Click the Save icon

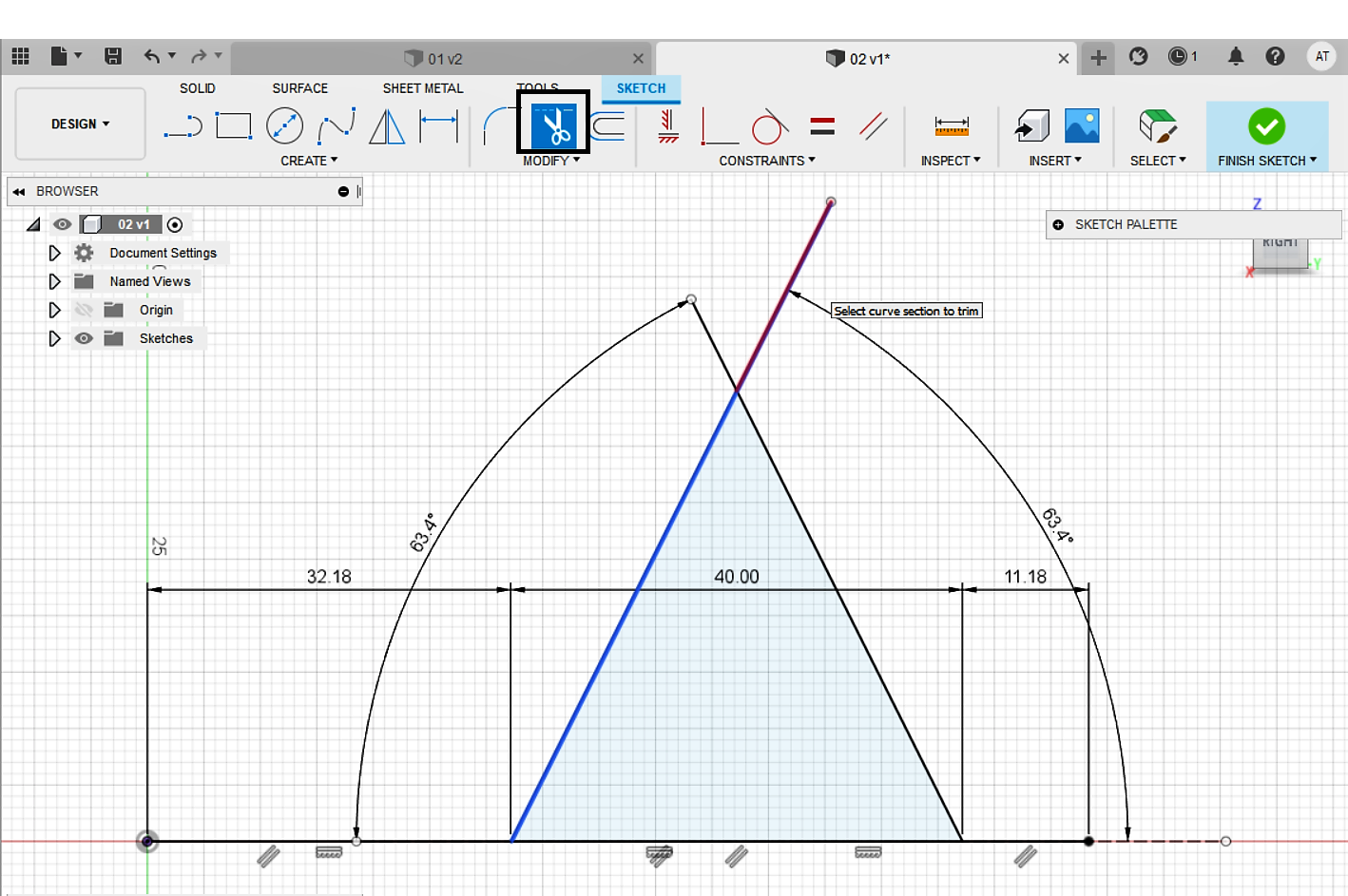pyautogui.click(x=112, y=56)
